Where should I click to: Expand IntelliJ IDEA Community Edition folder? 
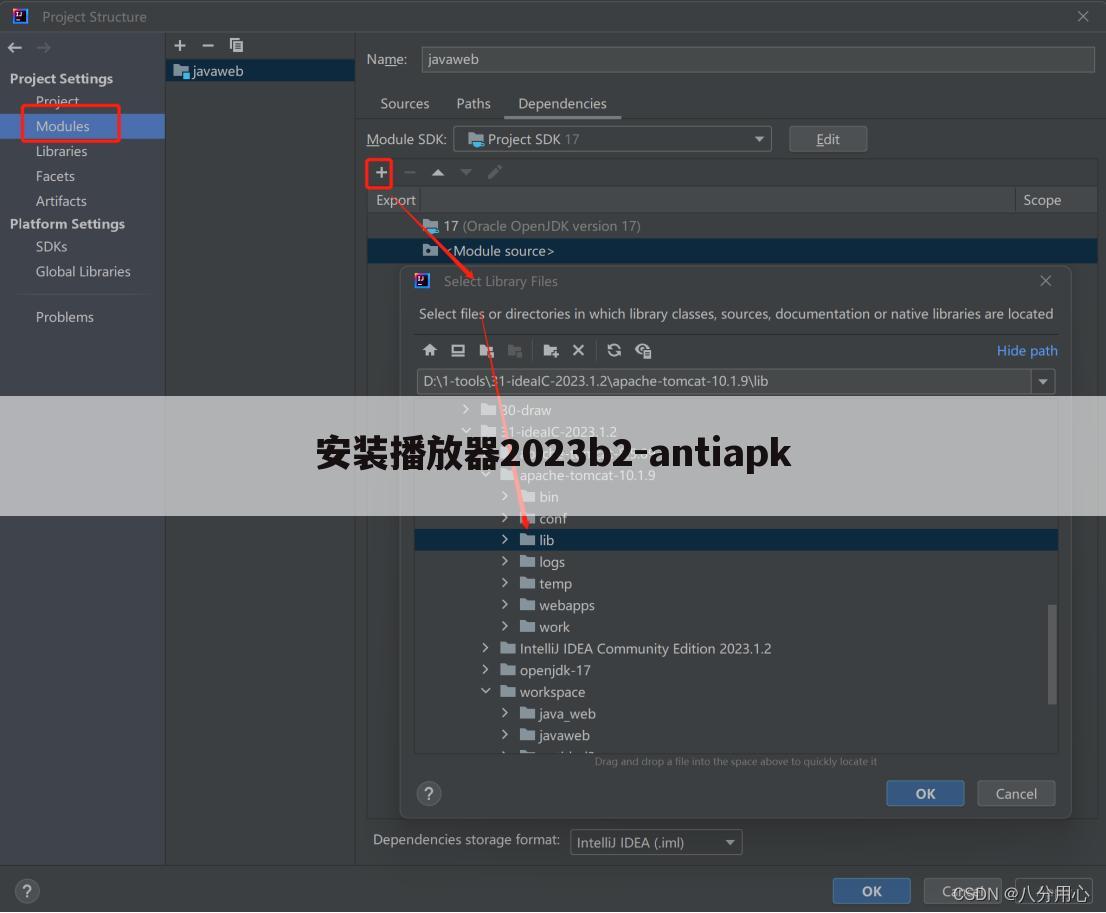pyautogui.click(x=485, y=648)
